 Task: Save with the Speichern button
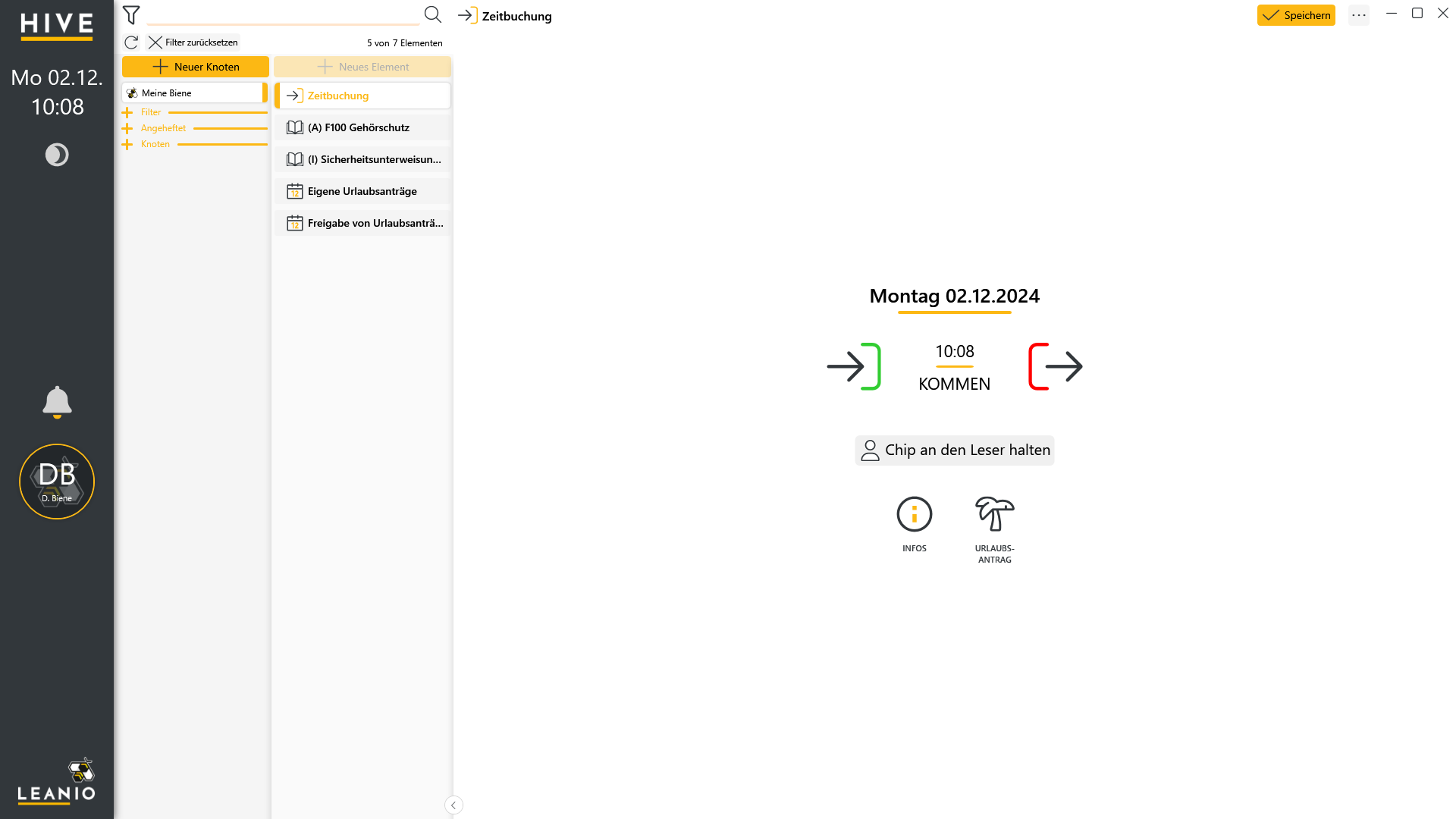pos(1296,15)
